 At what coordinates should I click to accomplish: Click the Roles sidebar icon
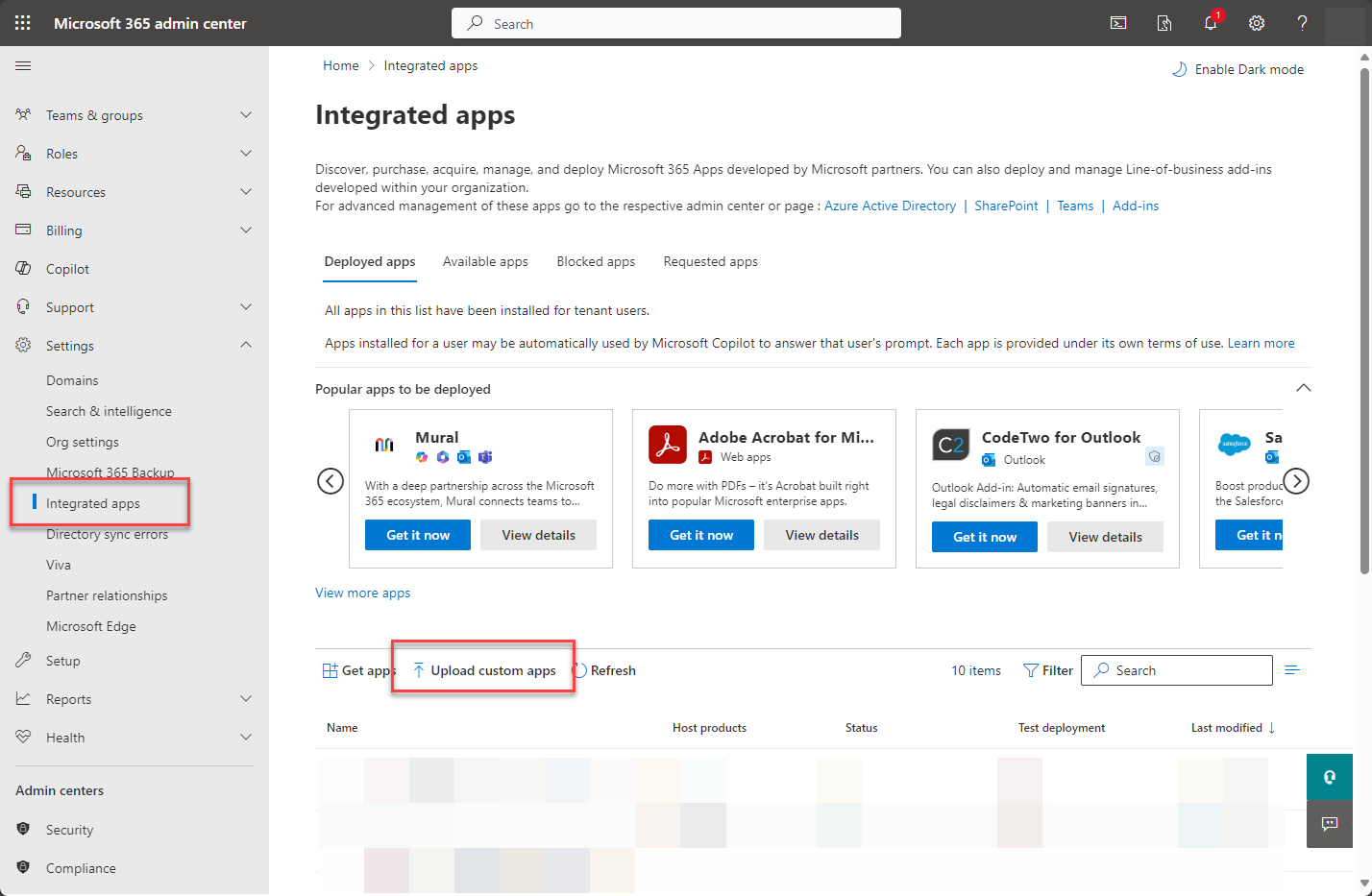point(23,154)
